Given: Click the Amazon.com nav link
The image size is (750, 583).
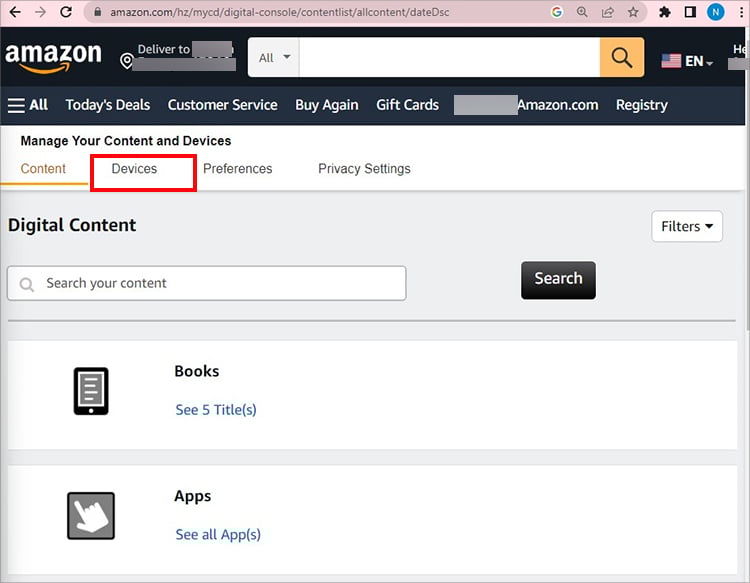Looking at the screenshot, I should pos(558,105).
